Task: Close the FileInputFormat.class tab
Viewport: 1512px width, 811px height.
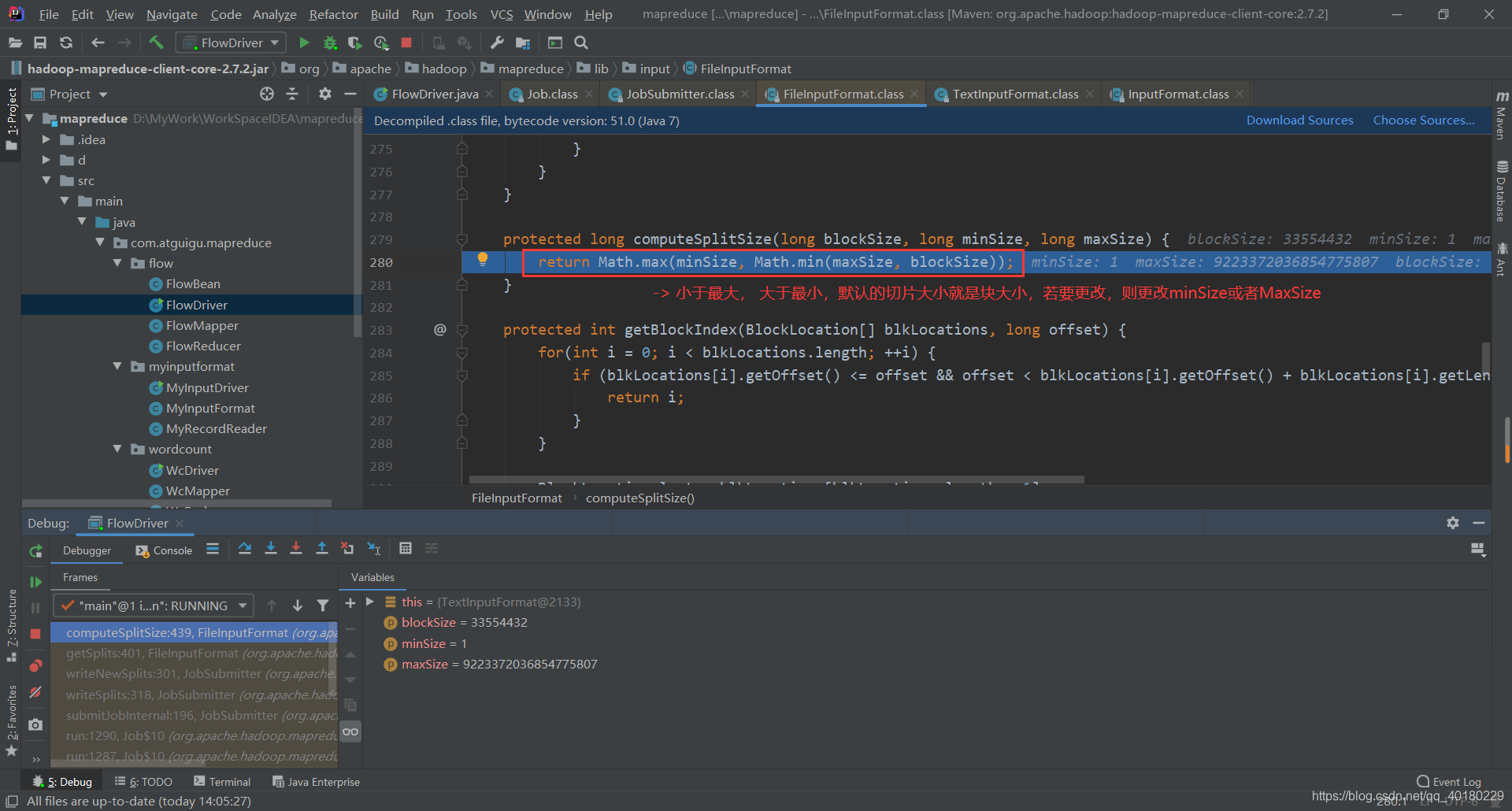Action: [x=914, y=94]
